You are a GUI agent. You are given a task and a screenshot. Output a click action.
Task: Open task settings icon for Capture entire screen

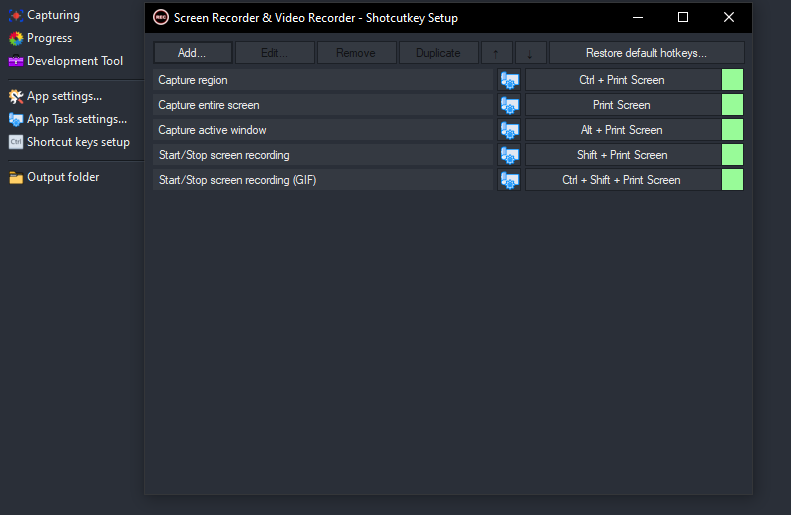pos(509,105)
